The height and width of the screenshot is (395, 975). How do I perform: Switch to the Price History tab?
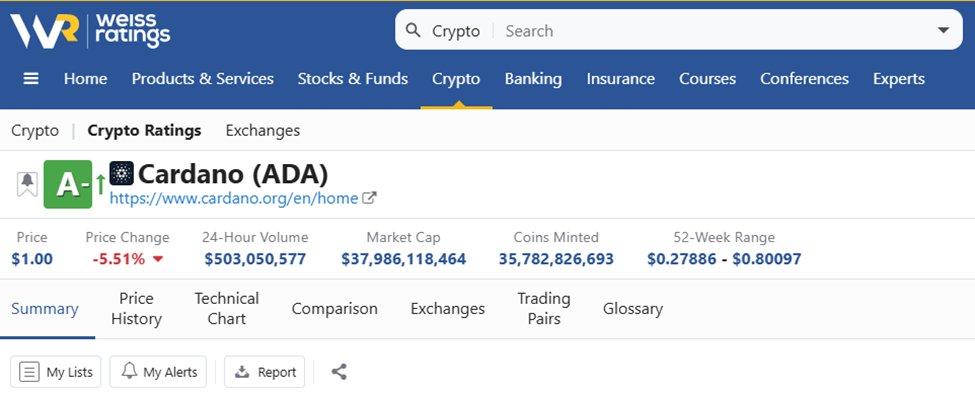[x=136, y=309]
